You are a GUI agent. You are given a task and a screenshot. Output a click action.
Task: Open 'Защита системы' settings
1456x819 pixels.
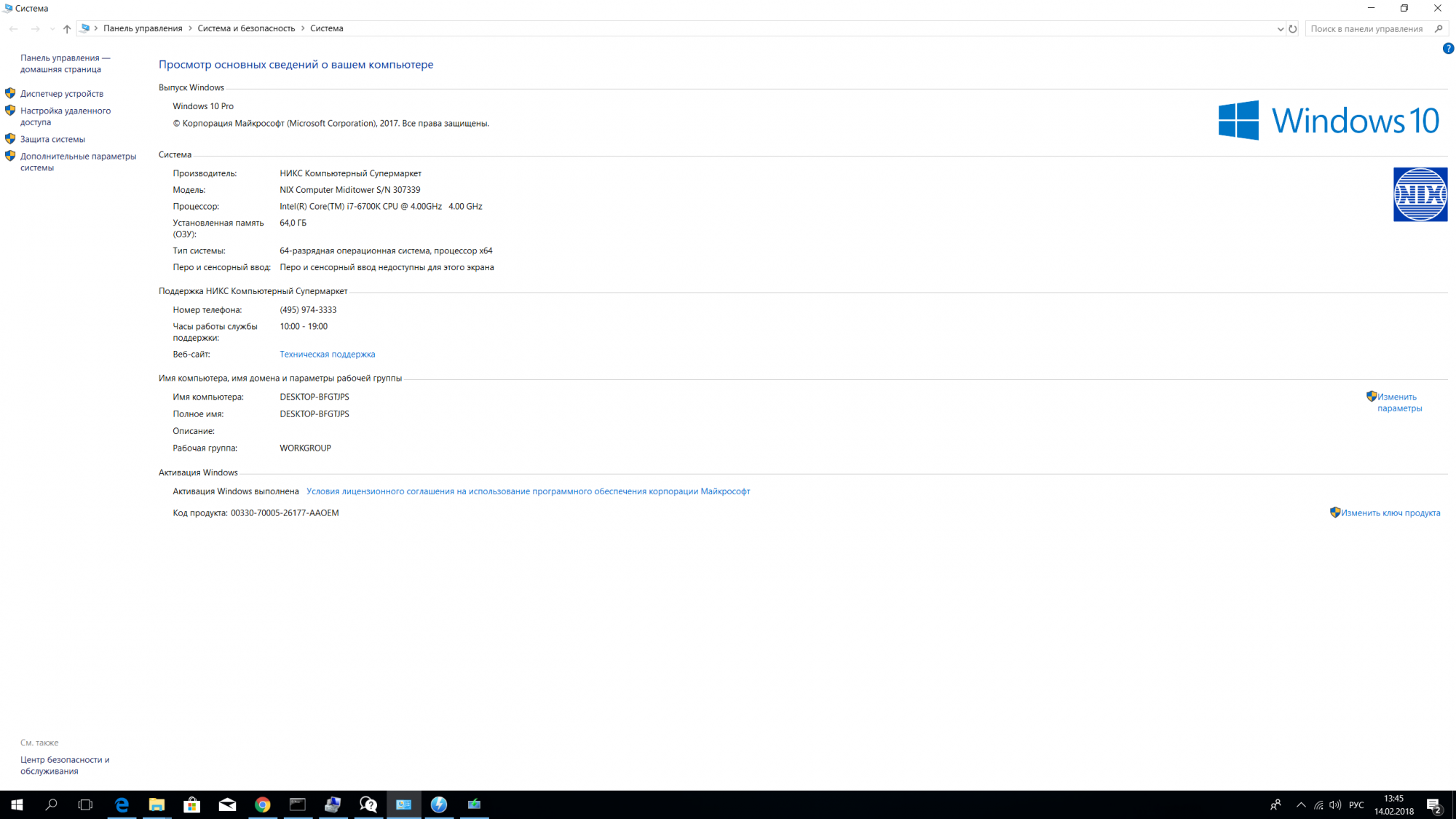coord(52,139)
